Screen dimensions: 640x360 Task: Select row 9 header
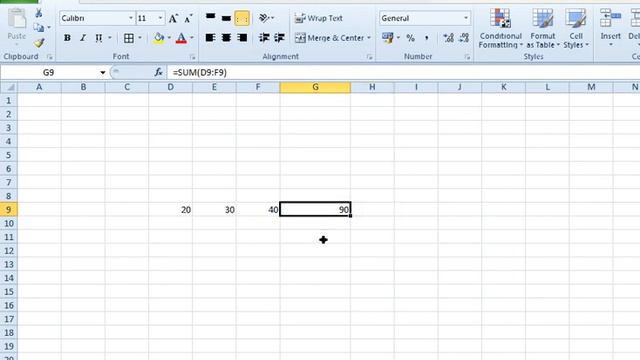[9, 210]
